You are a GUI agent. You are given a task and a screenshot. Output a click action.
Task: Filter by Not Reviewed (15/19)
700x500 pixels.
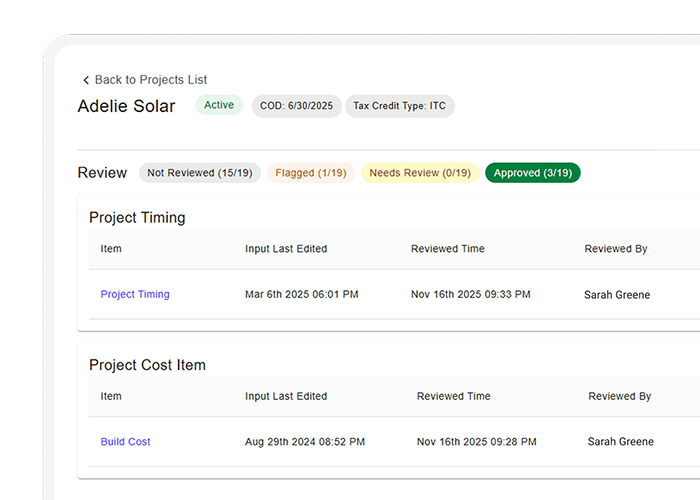[200, 173]
